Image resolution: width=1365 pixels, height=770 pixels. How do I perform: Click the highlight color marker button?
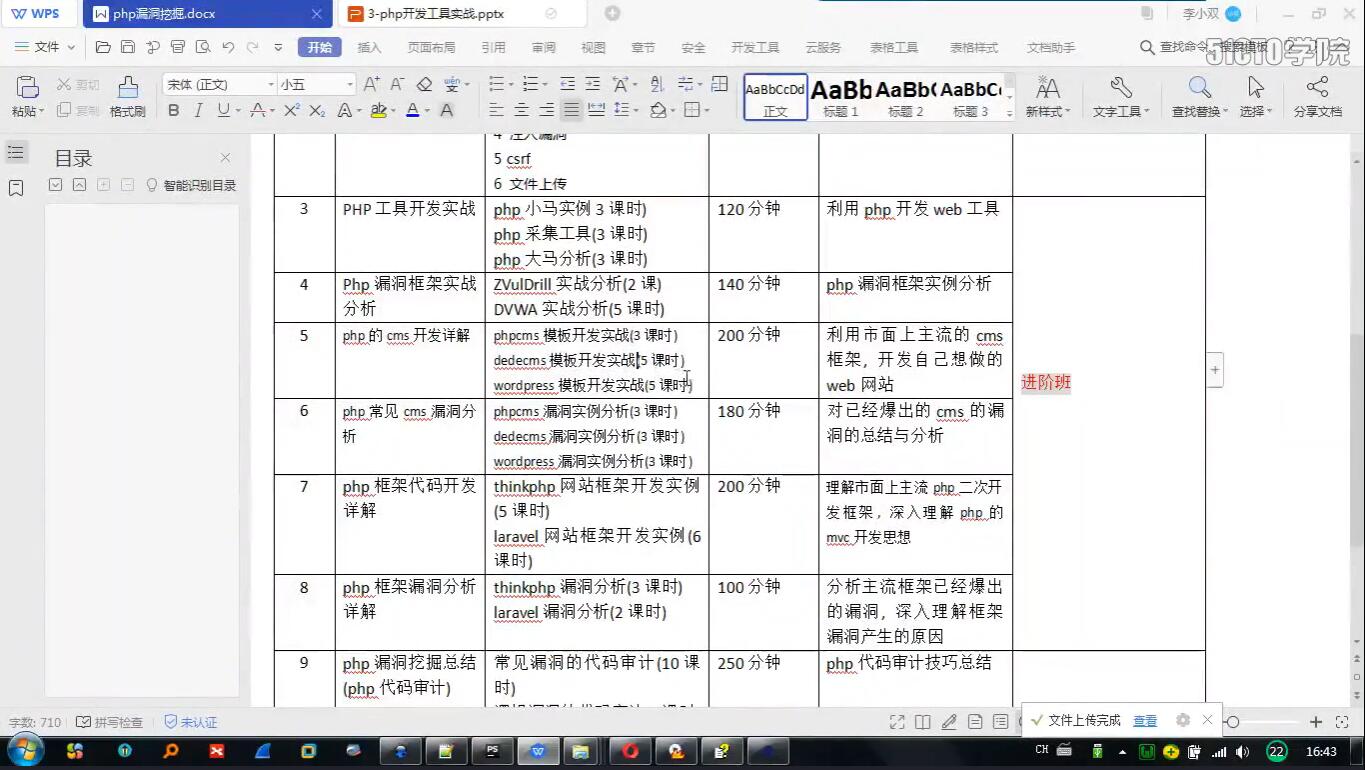[x=377, y=110]
